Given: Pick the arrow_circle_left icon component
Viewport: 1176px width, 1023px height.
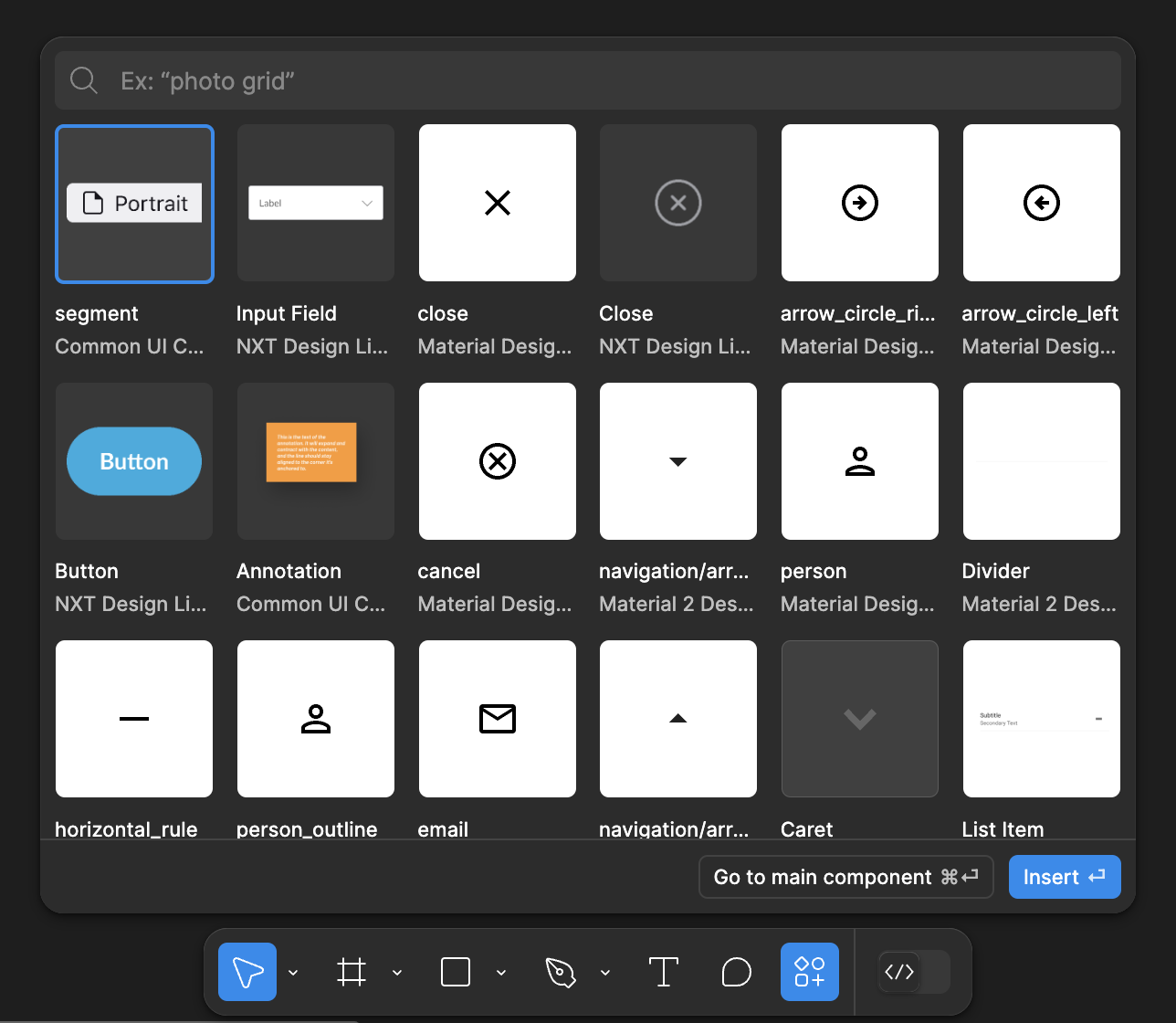Looking at the screenshot, I should pyautogui.click(x=1042, y=203).
